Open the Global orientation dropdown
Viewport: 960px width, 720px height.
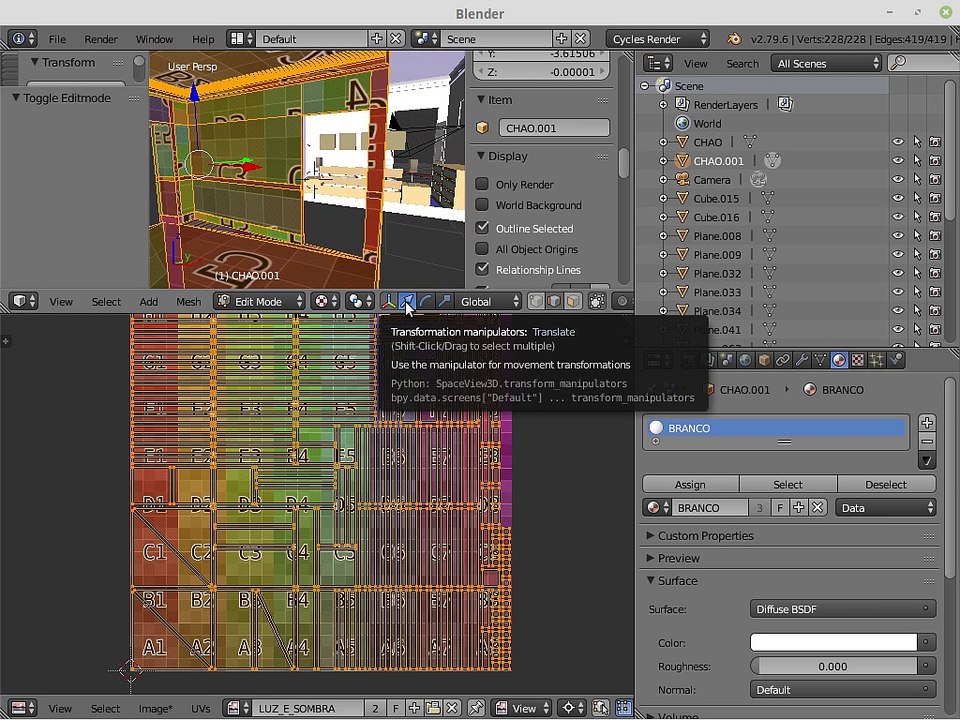(x=489, y=301)
